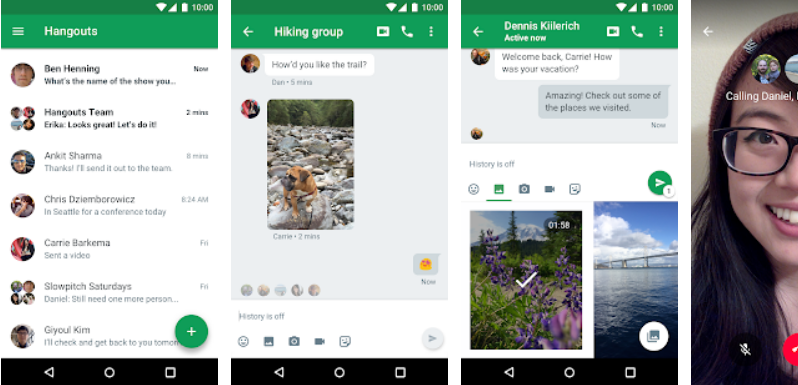This screenshot has height=385, width=798.
Task: Tap "How'd you like the trail?" message
Action: 319,65
